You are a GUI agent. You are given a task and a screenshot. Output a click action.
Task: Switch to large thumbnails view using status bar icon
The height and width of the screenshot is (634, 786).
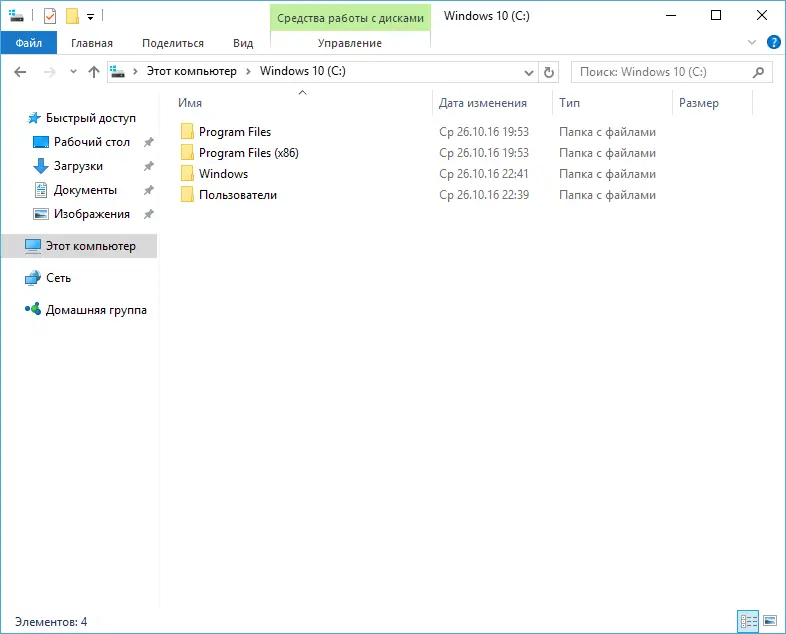coord(770,621)
